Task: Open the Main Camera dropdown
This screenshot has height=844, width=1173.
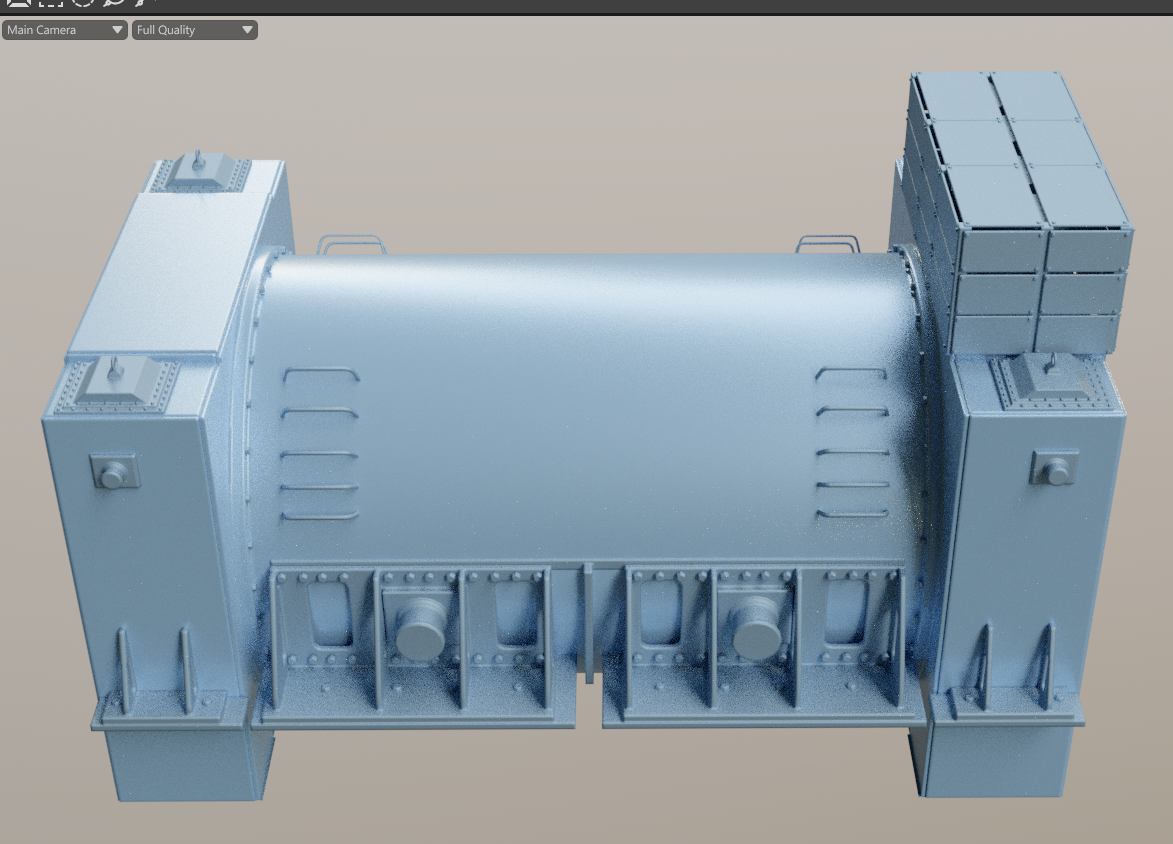Action: 64,30
